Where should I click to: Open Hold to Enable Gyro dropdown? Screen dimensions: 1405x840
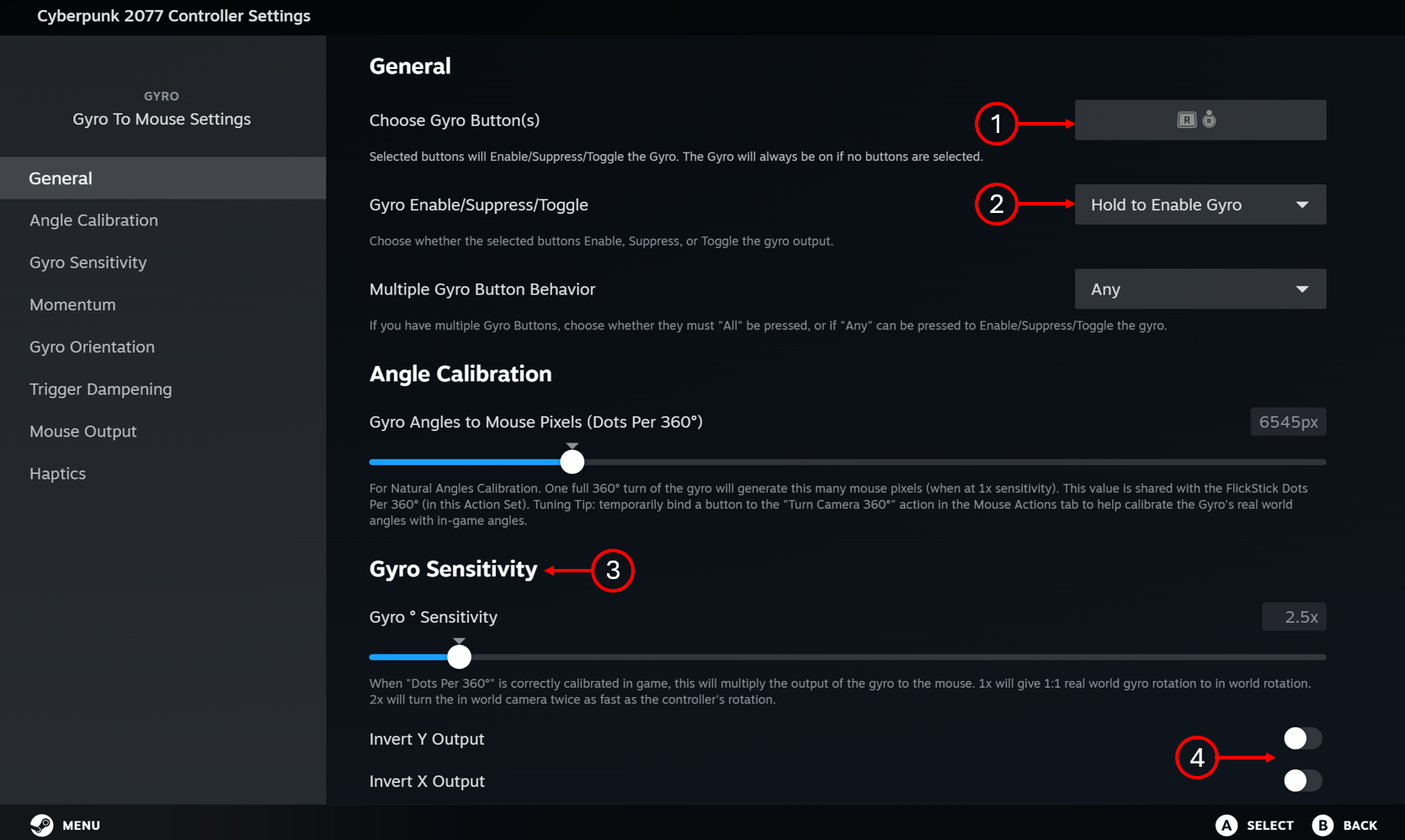1200,205
